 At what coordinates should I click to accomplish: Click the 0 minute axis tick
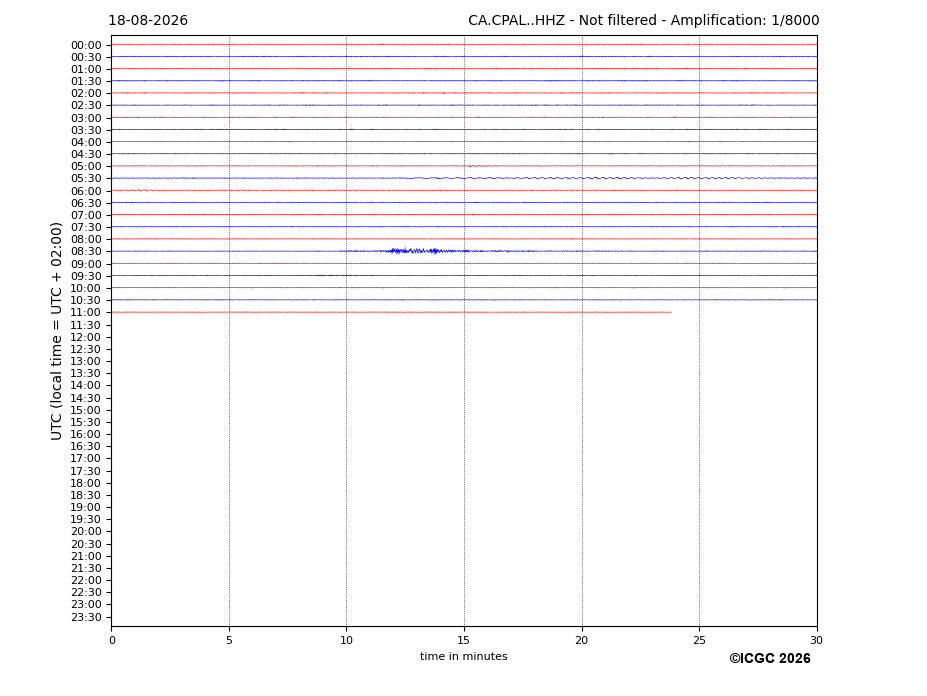(112, 640)
